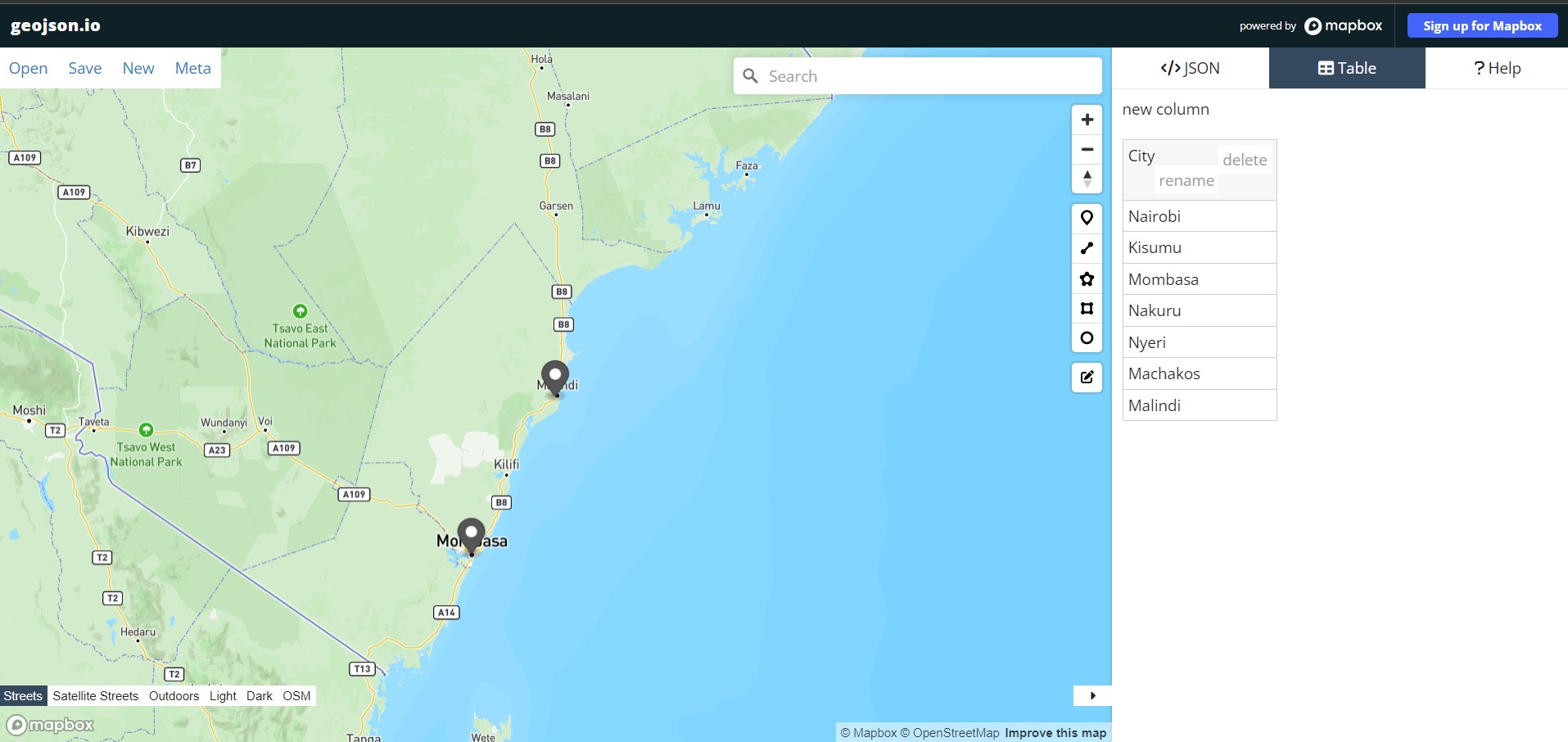Switch map style to Dark
This screenshot has height=742, width=1568.
point(259,696)
